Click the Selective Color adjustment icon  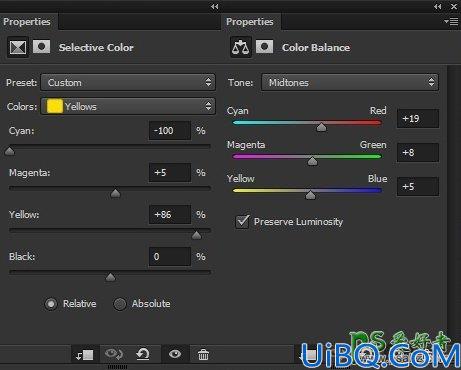pyautogui.click(x=18, y=47)
